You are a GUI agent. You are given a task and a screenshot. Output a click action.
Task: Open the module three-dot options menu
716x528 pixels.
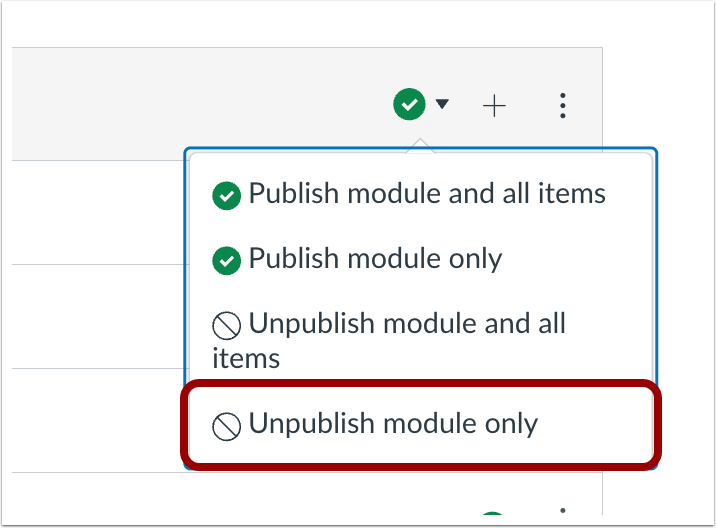[563, 106]
